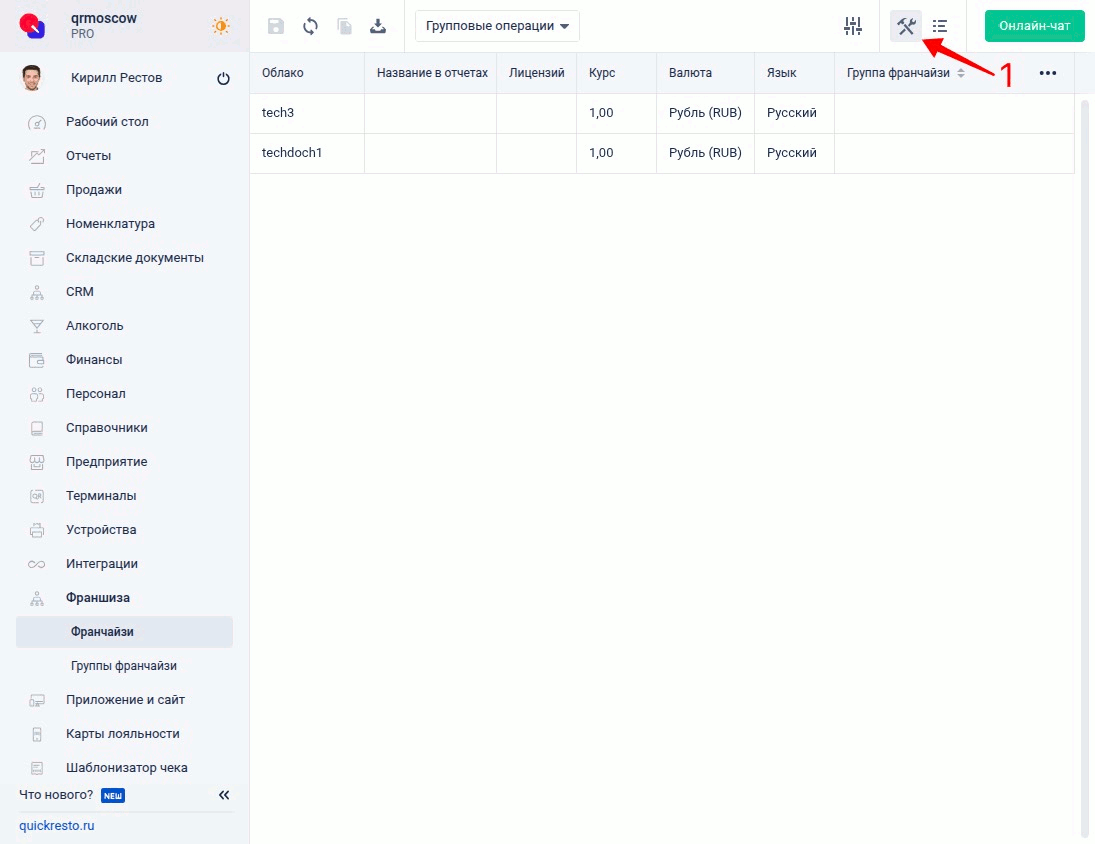This screenshot has height=844, width=1095.
Task: Select the techdoch1 table row
Action: [x=662, y=153]
